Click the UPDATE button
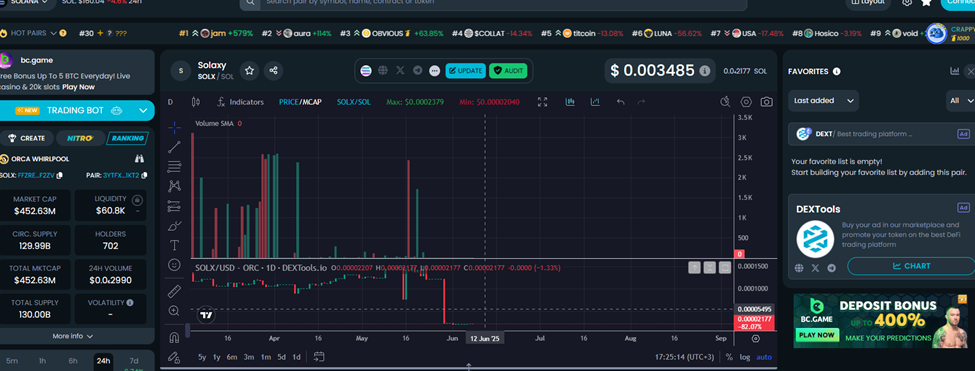Screen dimensions: 975x371 tap(466, 71)
